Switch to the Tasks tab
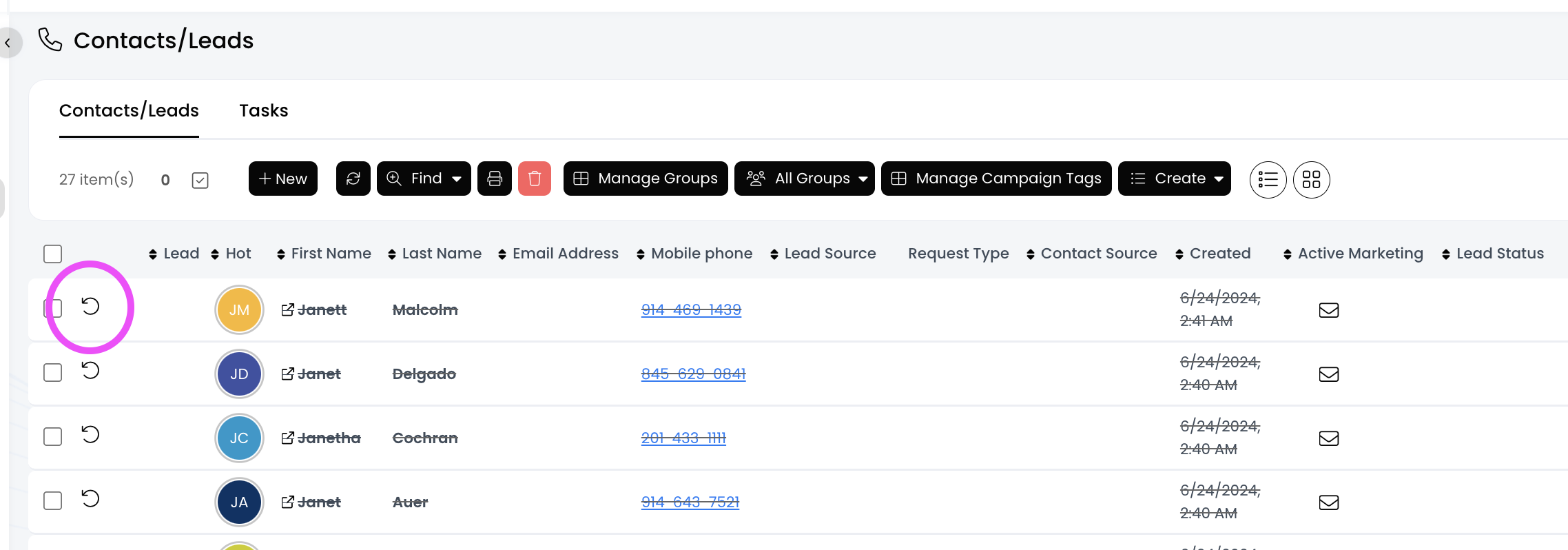 [x=263, y=111]
